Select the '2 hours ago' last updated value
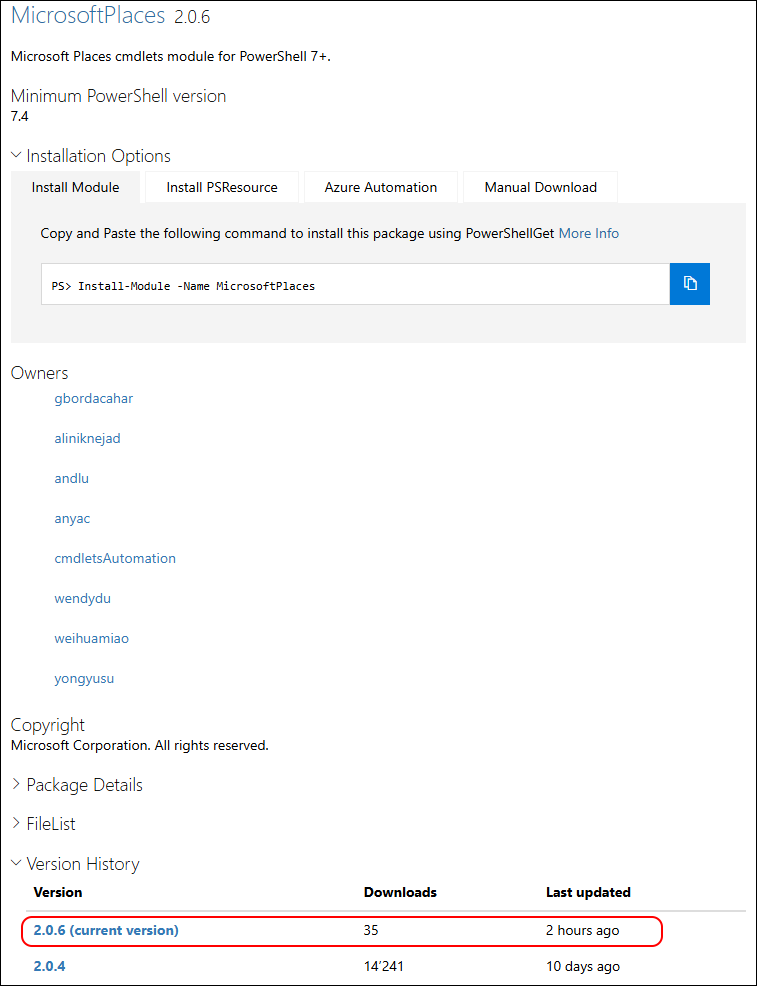757x986 pixels. (x=583, y=930)
